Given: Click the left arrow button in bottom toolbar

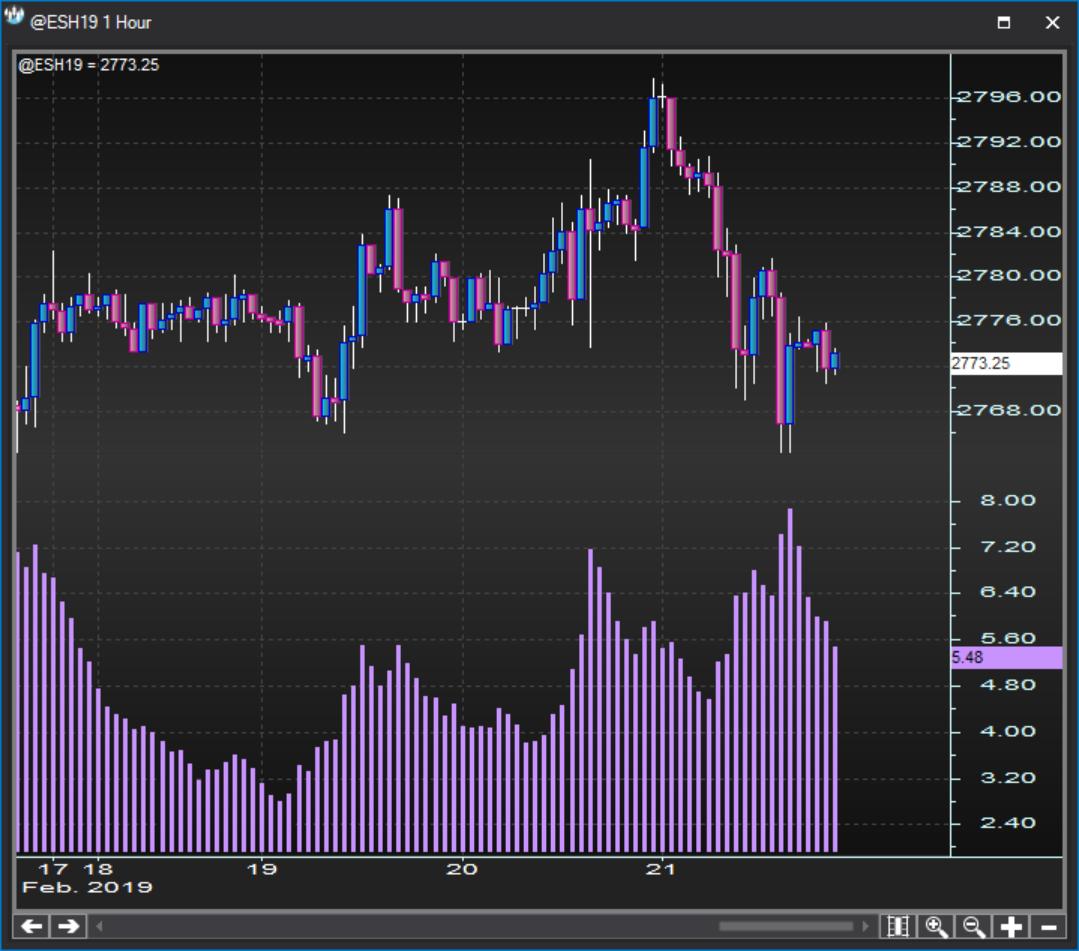Looking at the screenshot, I should 32,926.
